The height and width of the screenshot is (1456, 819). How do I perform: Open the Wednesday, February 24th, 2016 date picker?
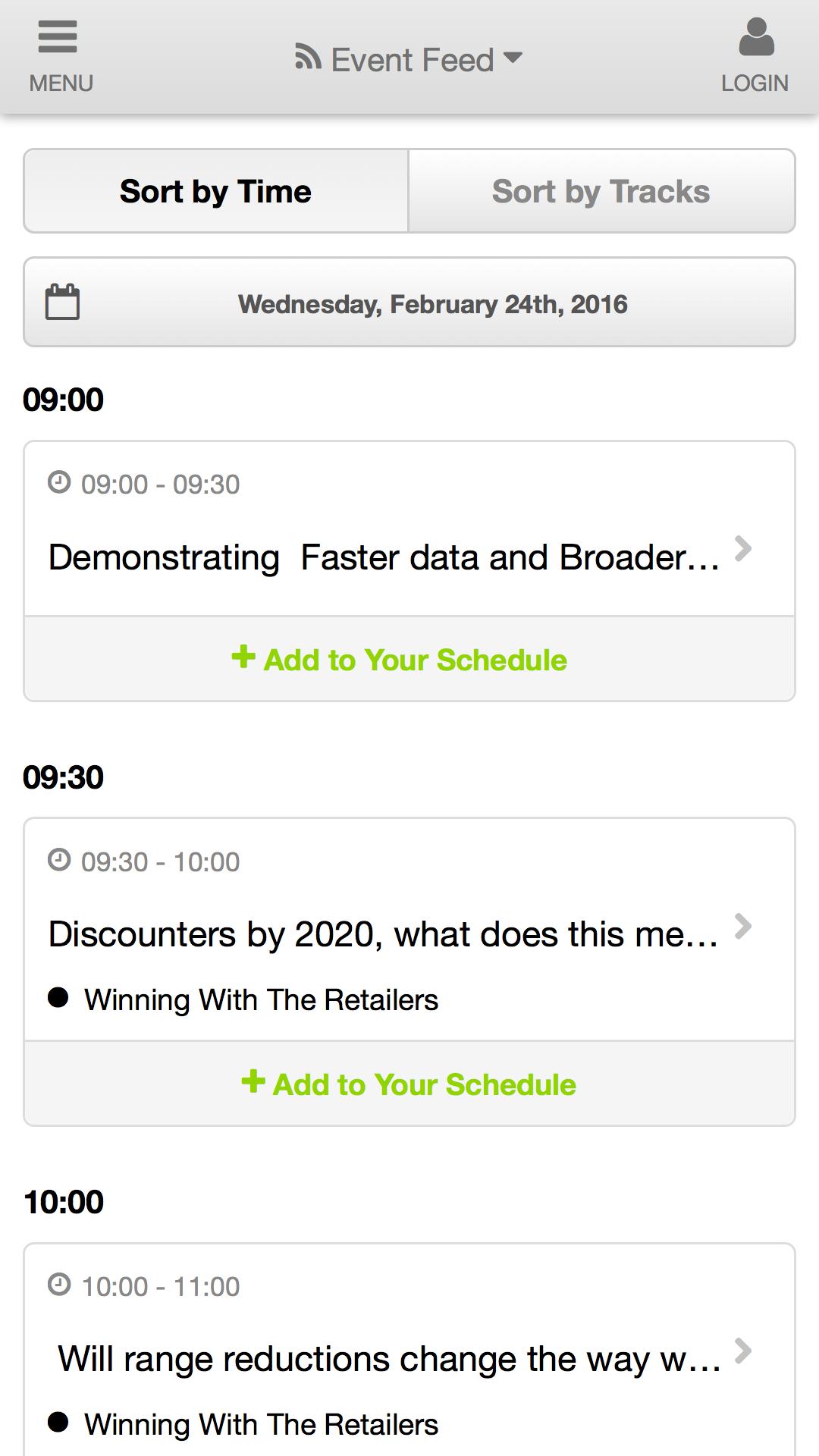[x=409, y=303]
